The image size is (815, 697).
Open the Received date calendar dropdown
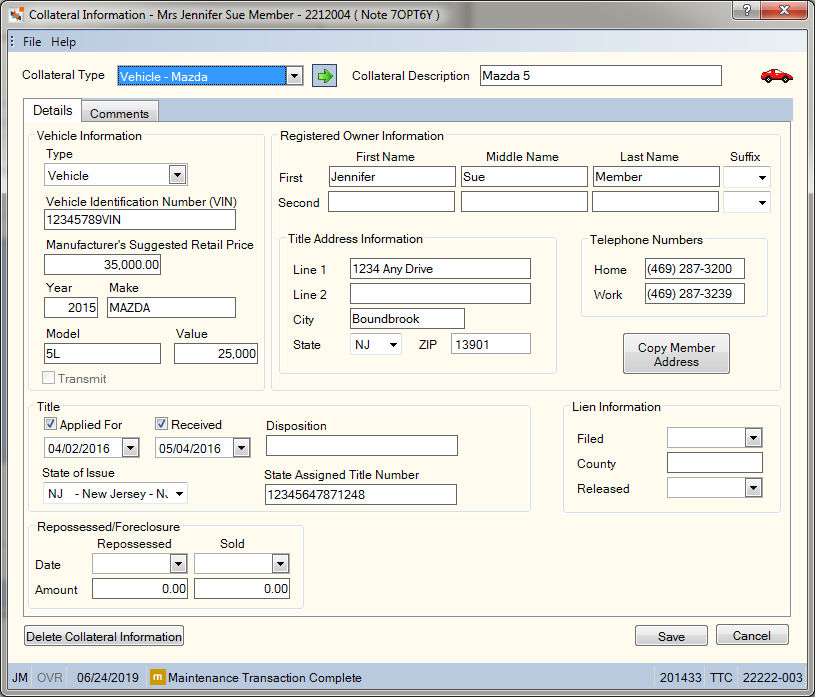241,448
